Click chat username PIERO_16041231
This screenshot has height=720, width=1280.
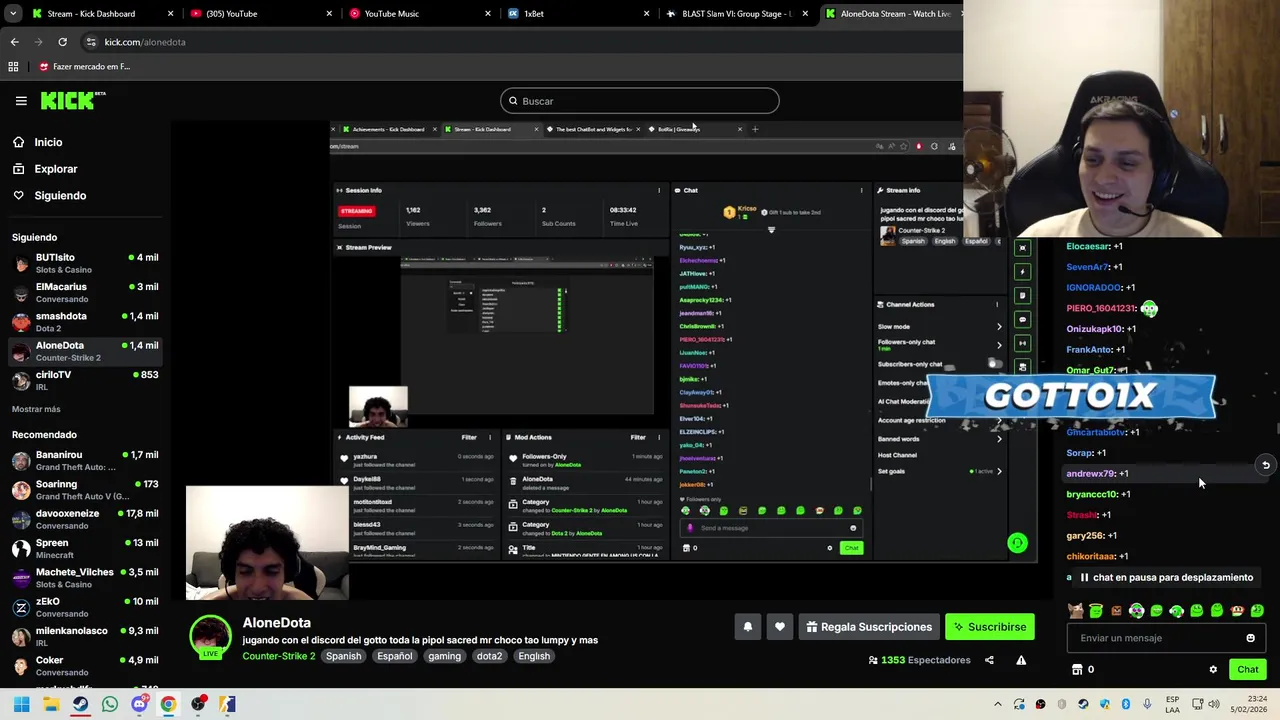(x=1100, y=308)
